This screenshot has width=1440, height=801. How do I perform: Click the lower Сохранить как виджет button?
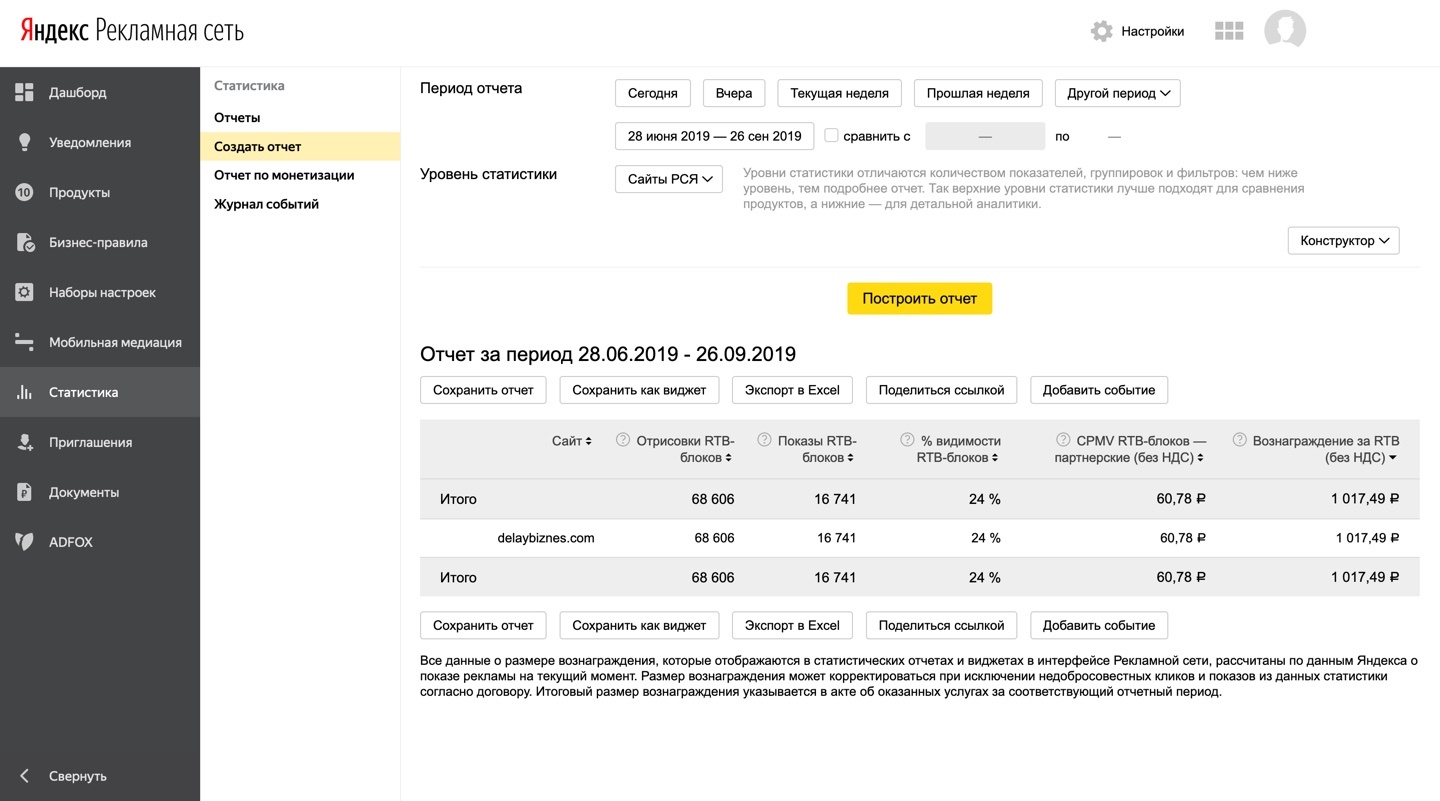639,625
